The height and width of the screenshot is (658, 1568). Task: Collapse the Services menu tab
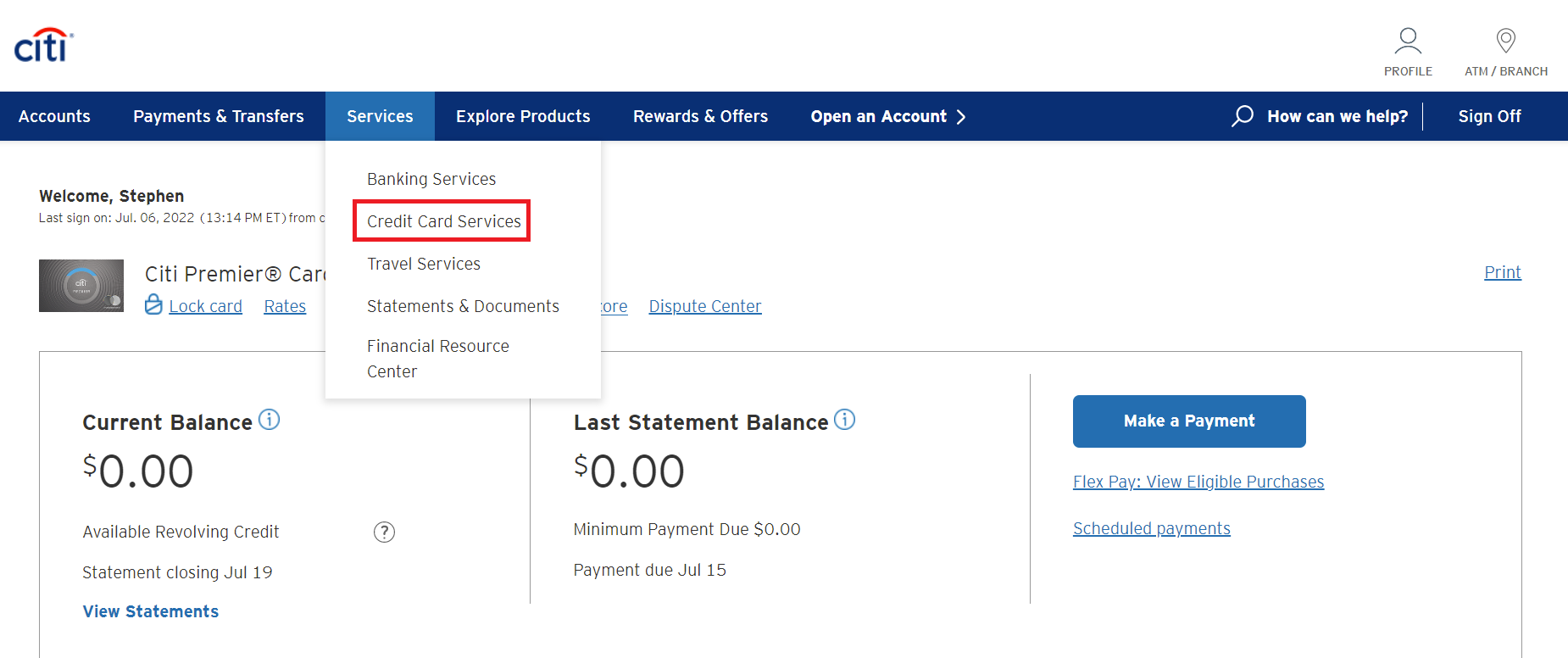(380, 116)
